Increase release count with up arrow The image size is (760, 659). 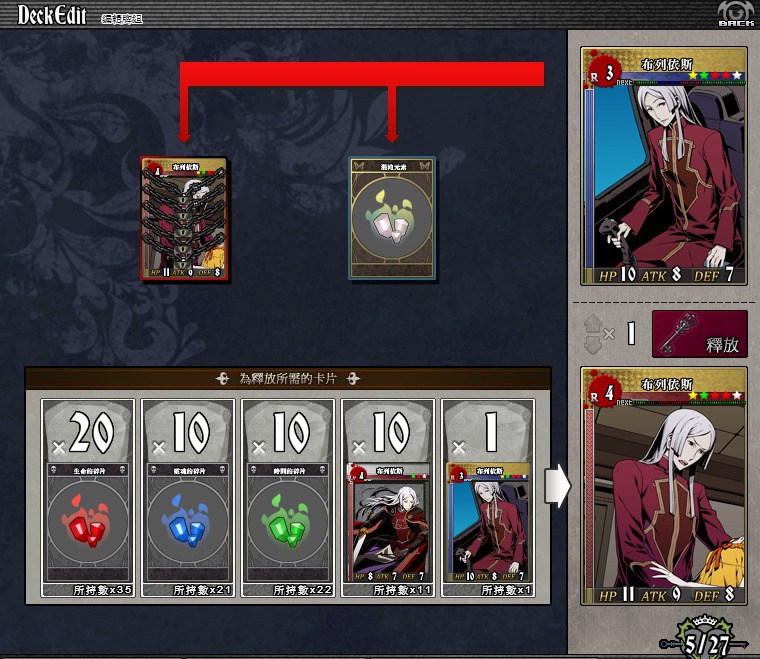593,323
